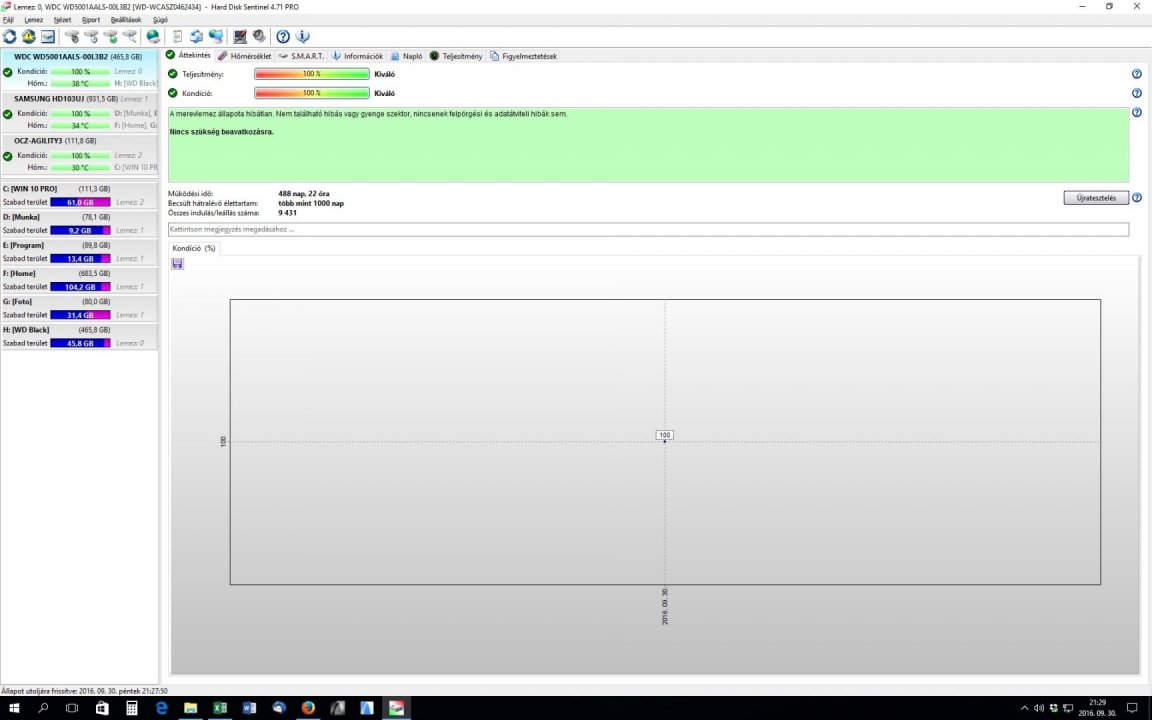Open the report document toolbar icon
The image size is (1152, 720).
pos(177,36)
